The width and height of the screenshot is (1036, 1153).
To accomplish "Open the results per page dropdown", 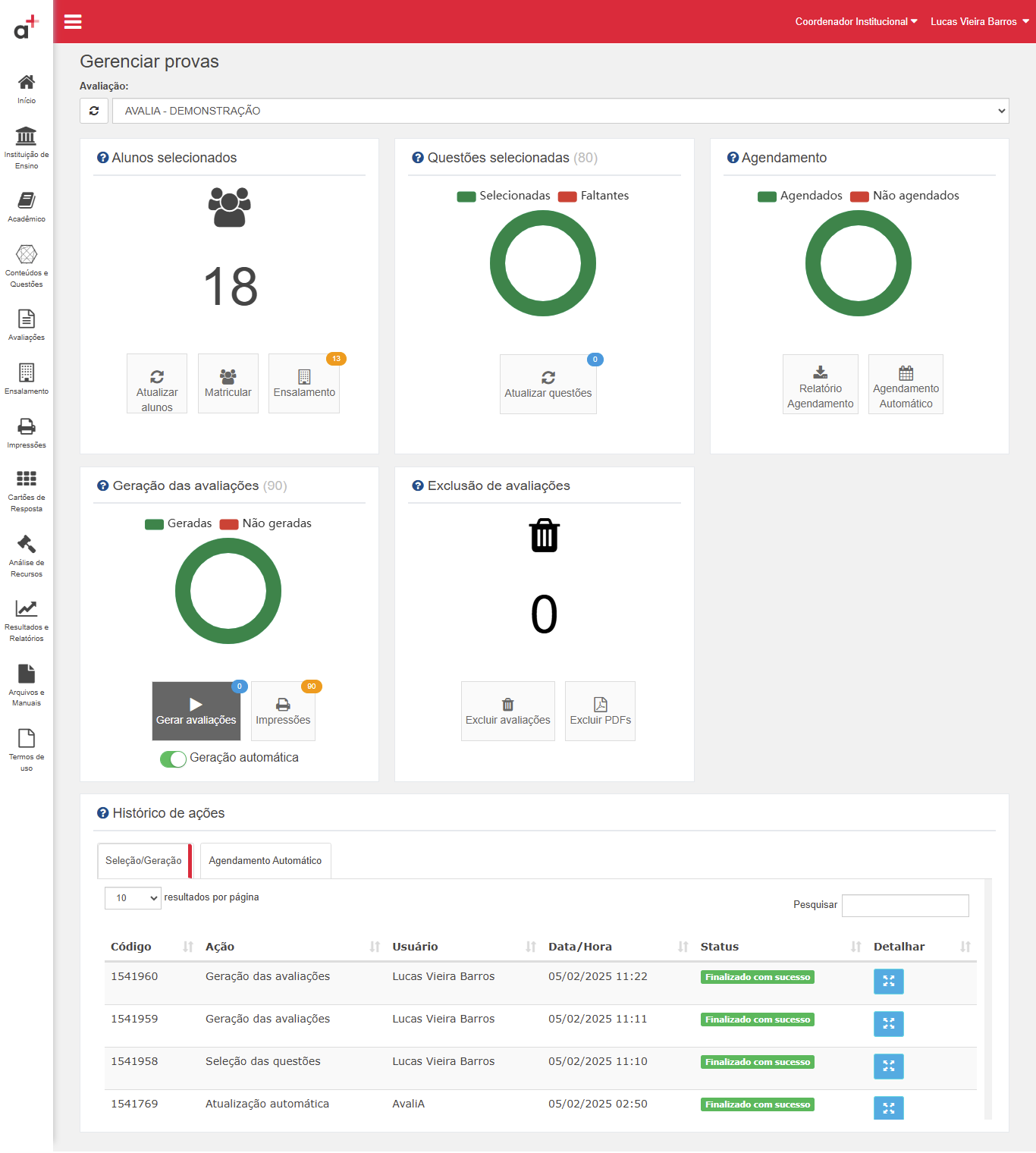I will click(x=133, y=898).
